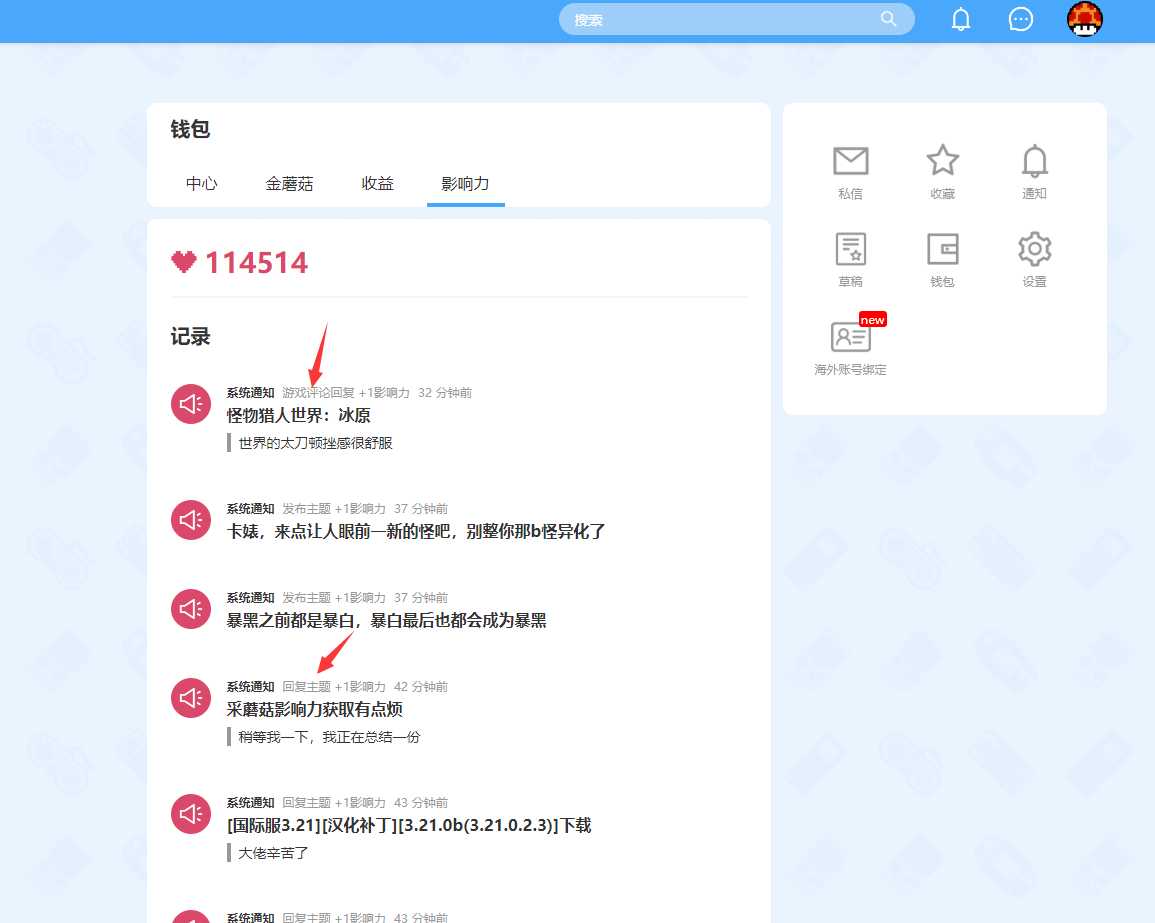Screen dimensions: 1155x923
Task: Click the search magnifier icon
Action: tap(888, 19)
